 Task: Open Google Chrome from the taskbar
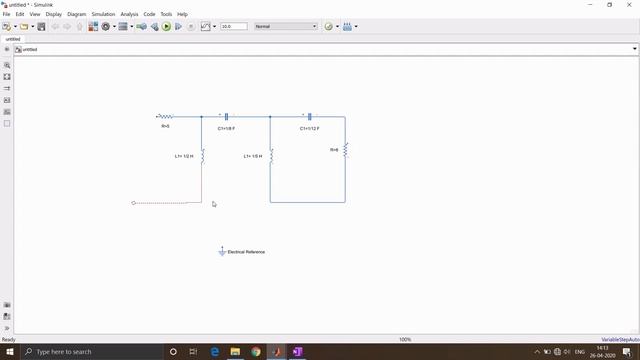(256, 352)
